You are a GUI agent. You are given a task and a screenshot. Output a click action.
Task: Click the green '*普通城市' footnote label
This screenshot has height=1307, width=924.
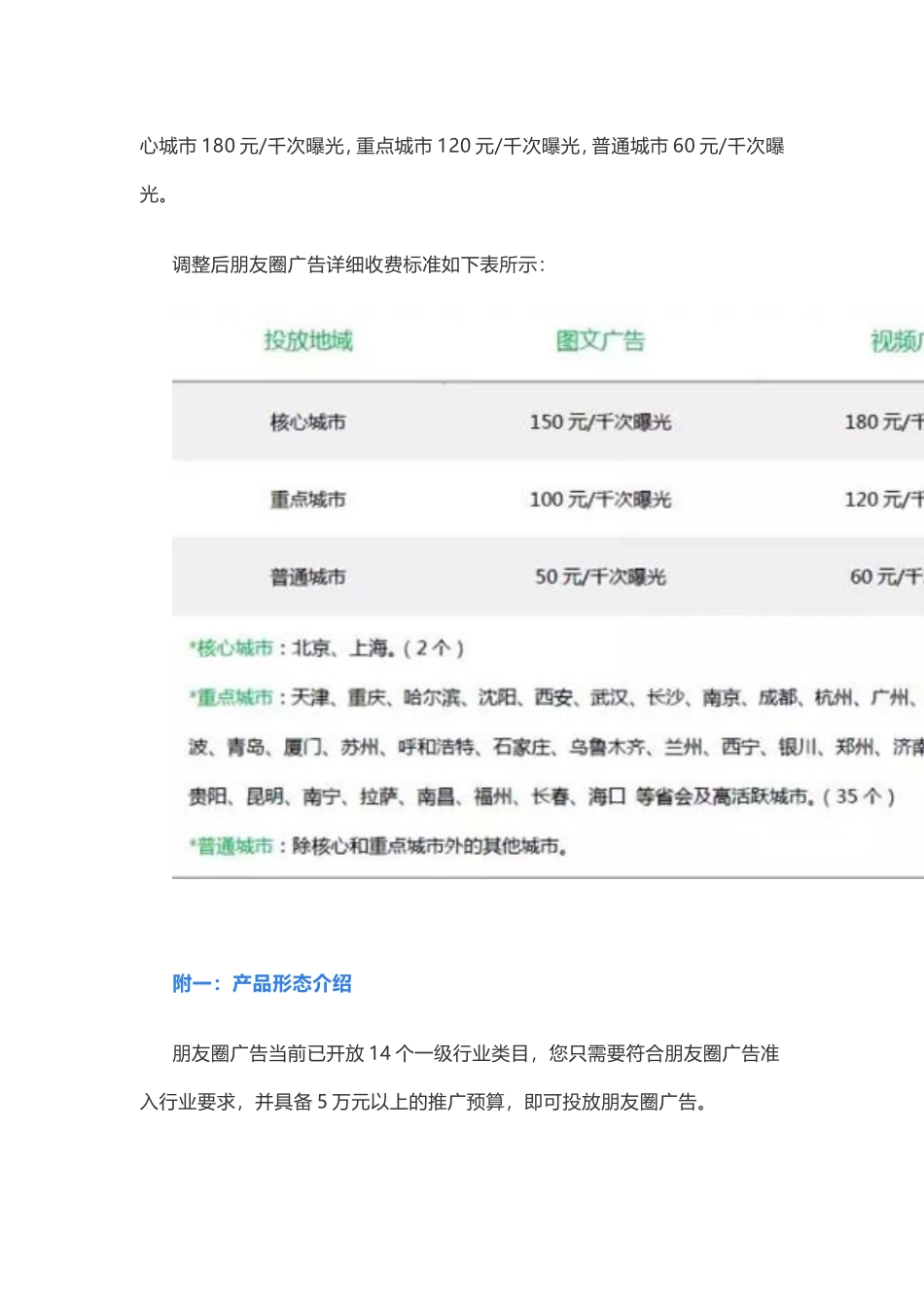click(x=231, y=846)
